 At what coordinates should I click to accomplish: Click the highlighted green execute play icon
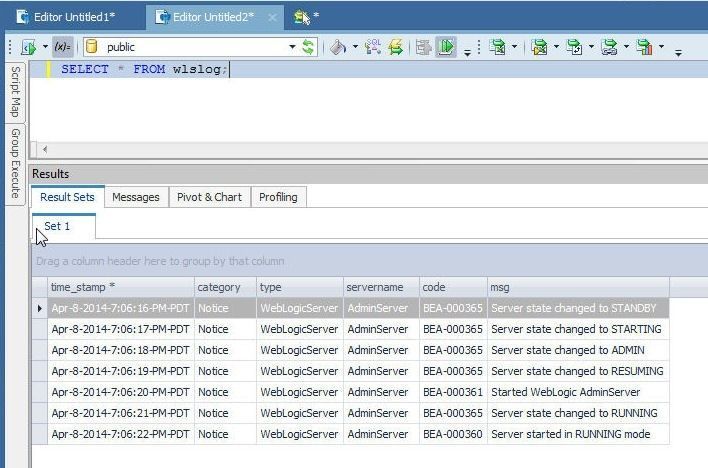coord(446,47)
